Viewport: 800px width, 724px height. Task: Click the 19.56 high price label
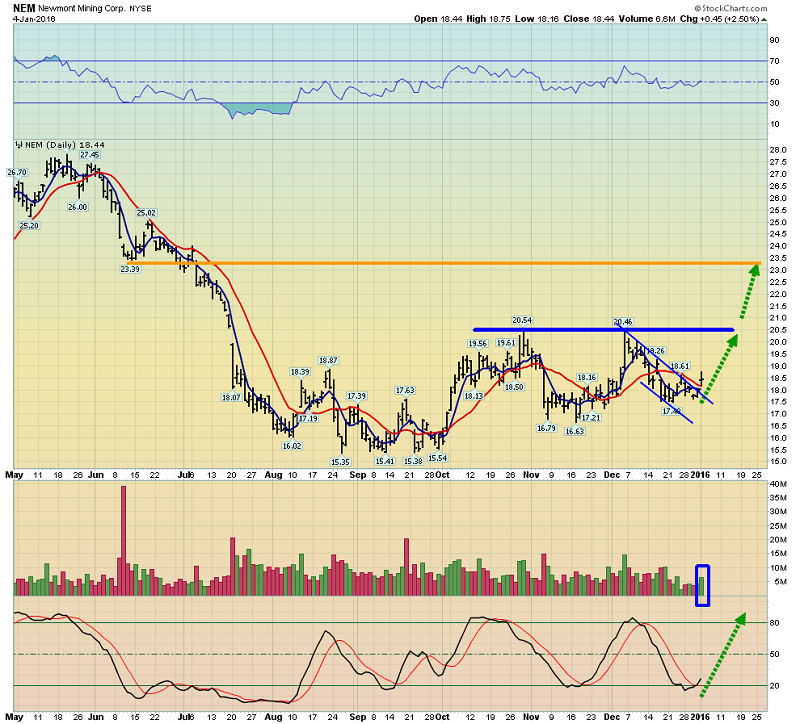(x=478, y=343)
